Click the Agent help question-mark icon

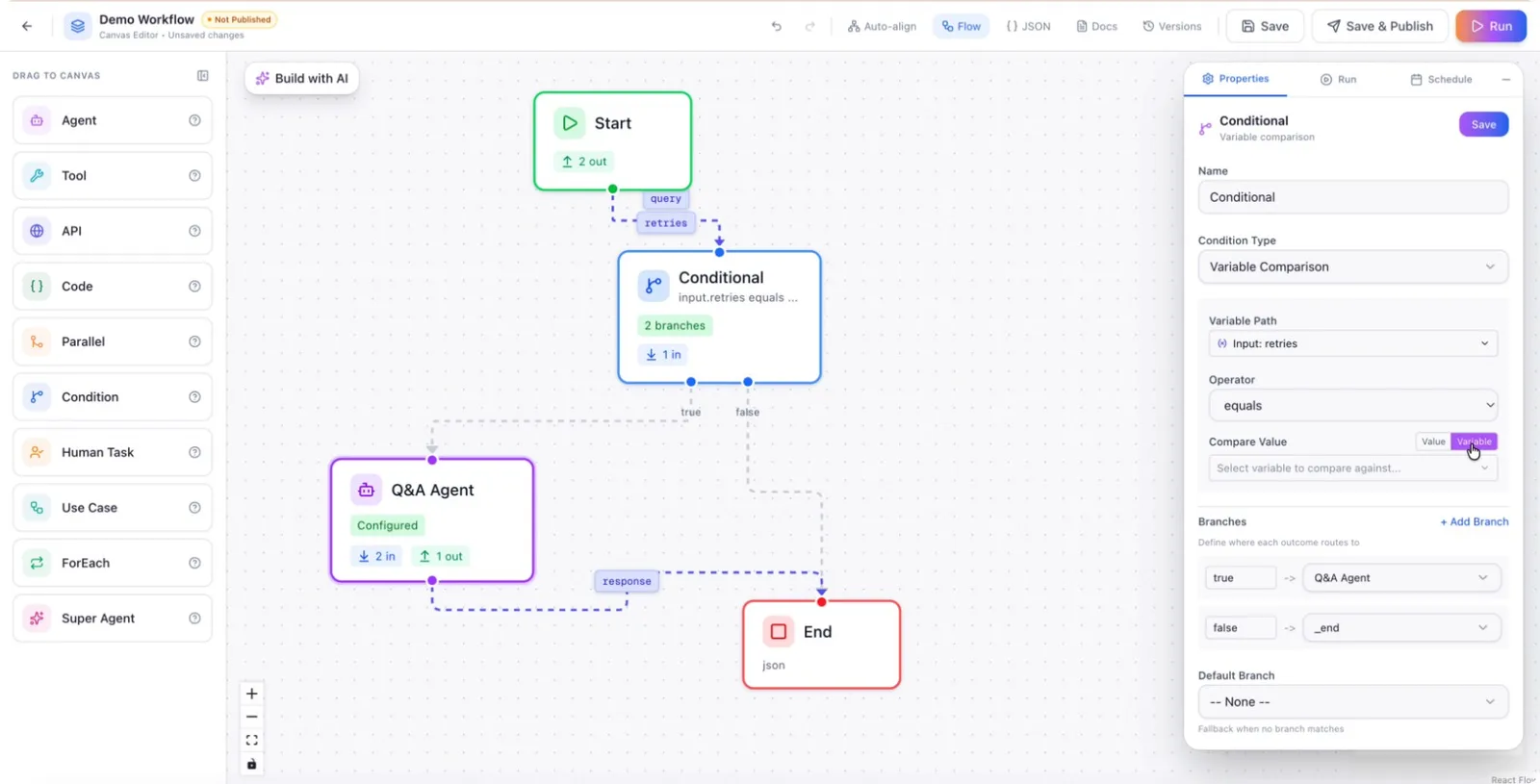[x=194, y=120]
